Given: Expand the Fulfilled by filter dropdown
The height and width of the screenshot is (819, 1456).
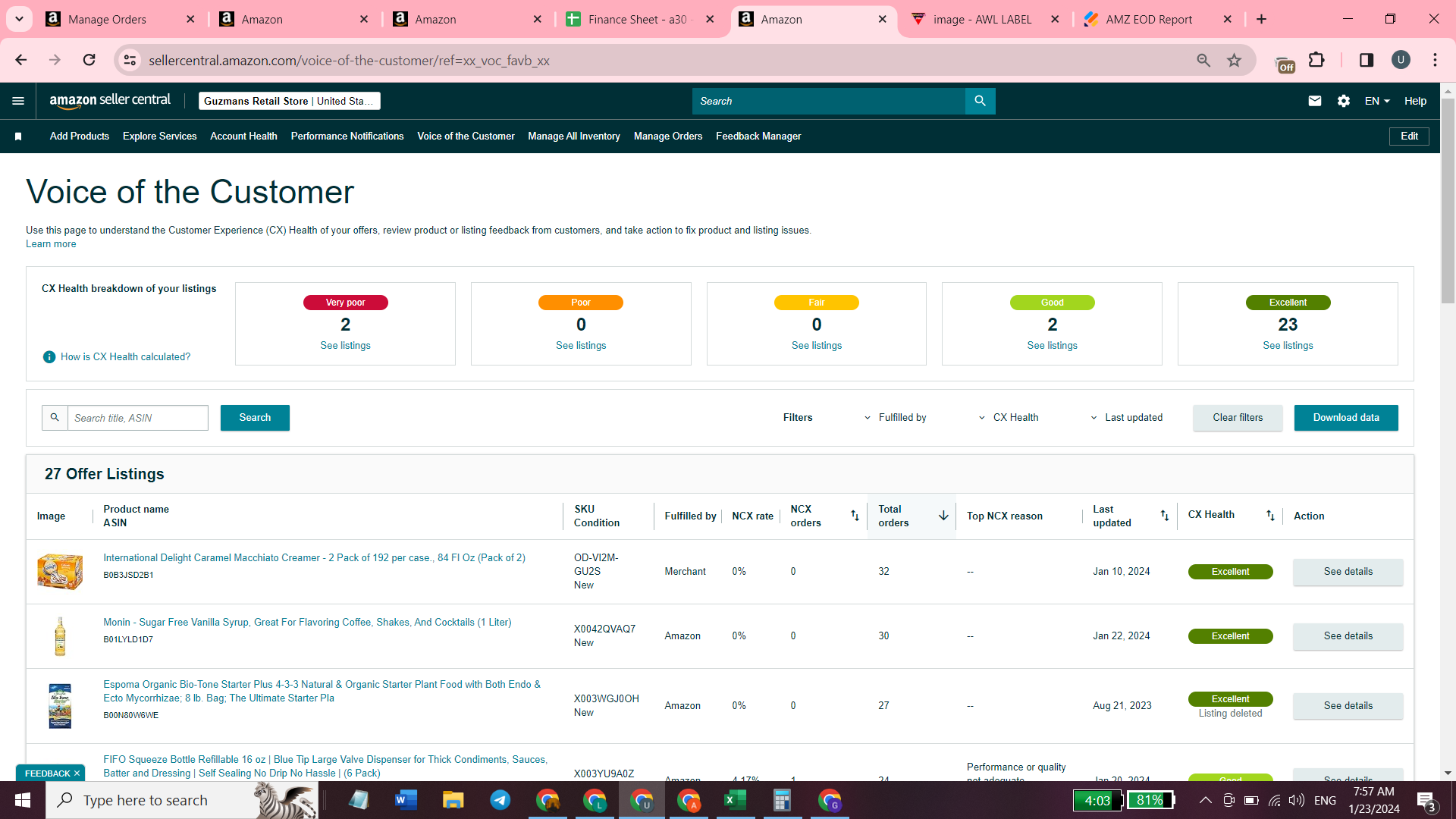Looking at the screenshot, I should pyautogui.click(x=895, y=418).
